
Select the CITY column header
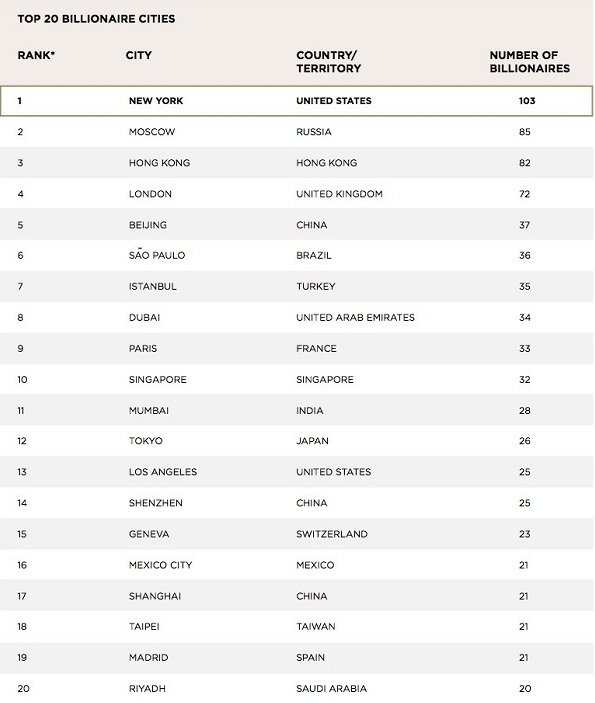coord(139,55)
